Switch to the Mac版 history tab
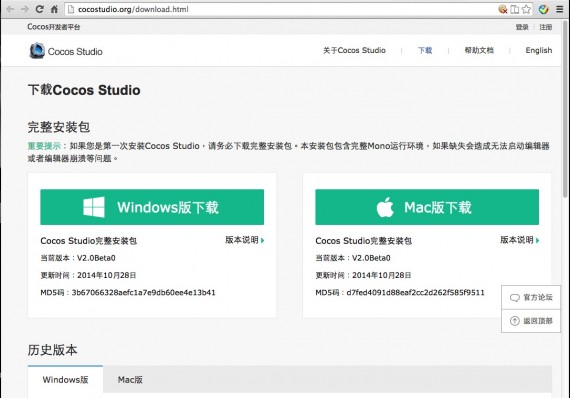570x398 pixels. (130, 380)
